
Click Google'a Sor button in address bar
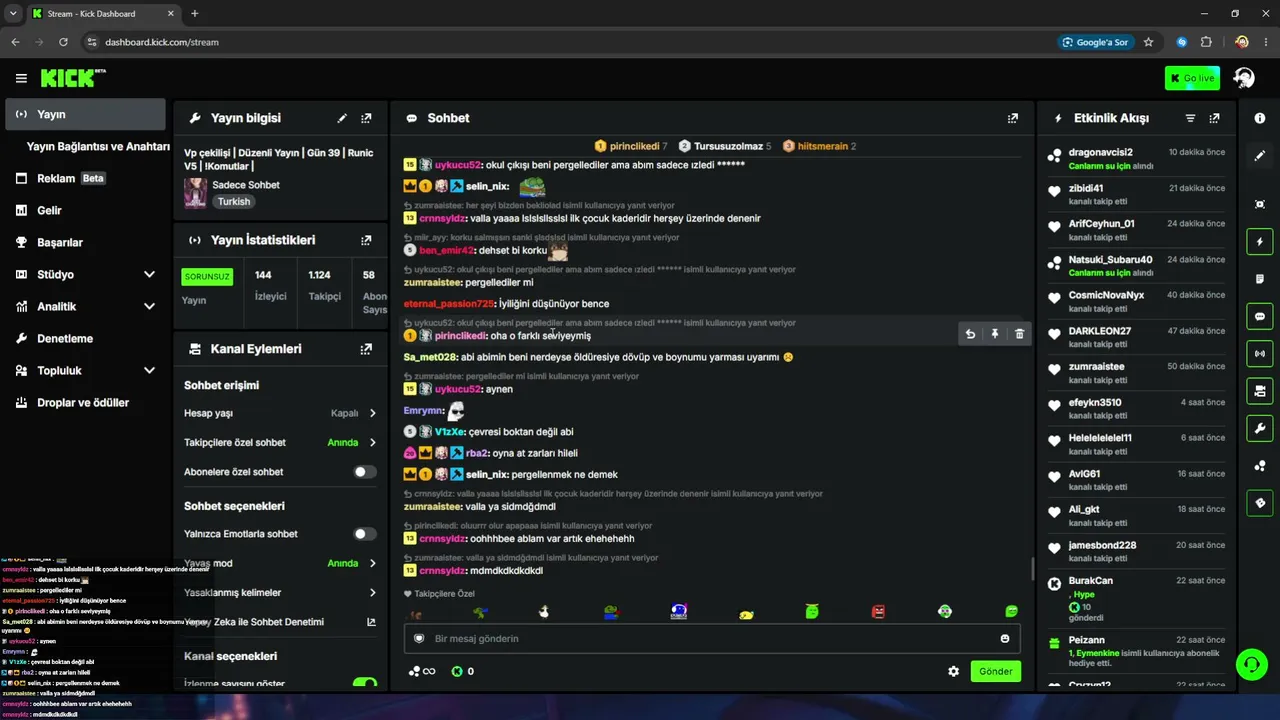1096,42
